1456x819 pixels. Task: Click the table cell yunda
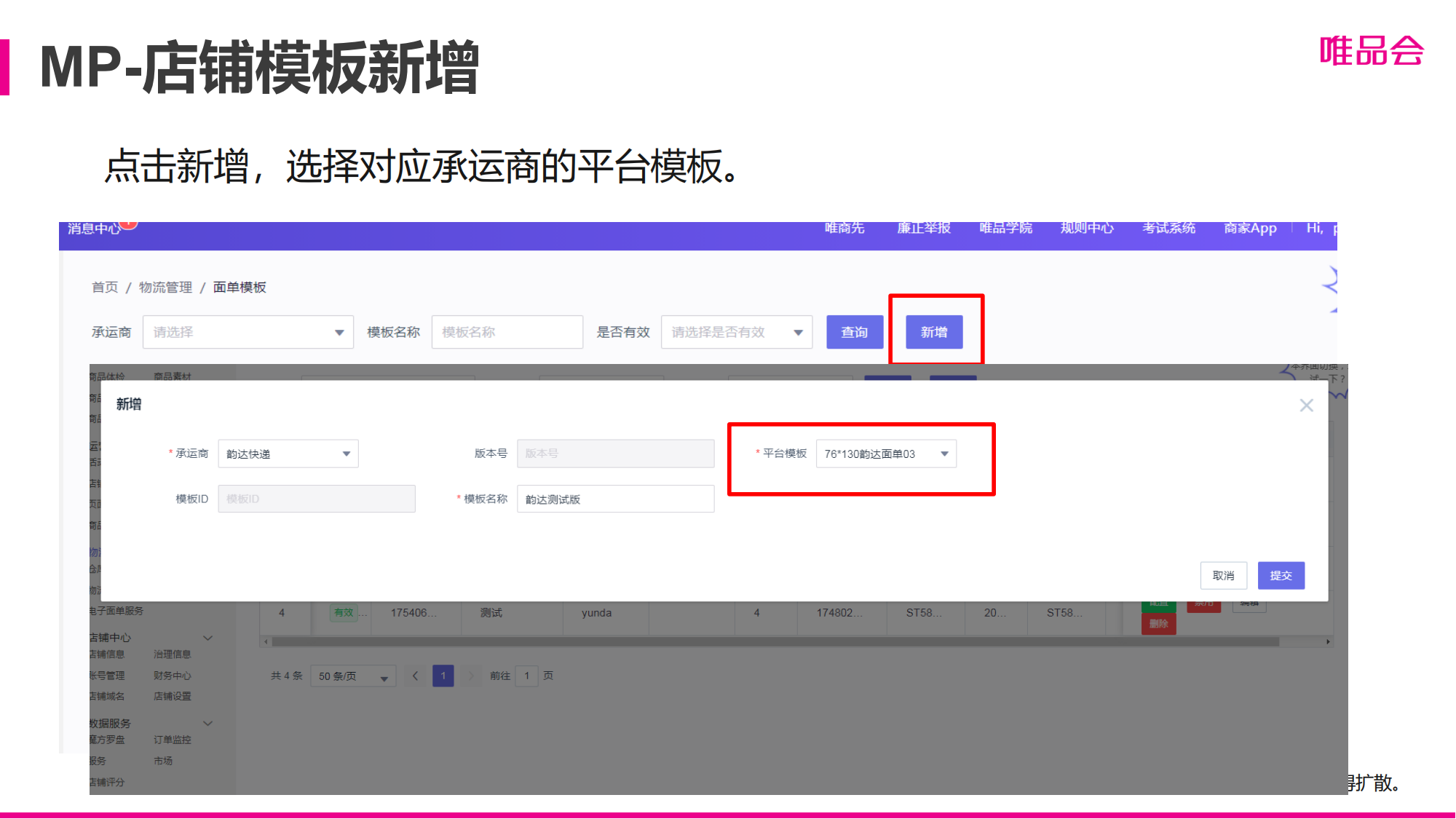(596, 613)
